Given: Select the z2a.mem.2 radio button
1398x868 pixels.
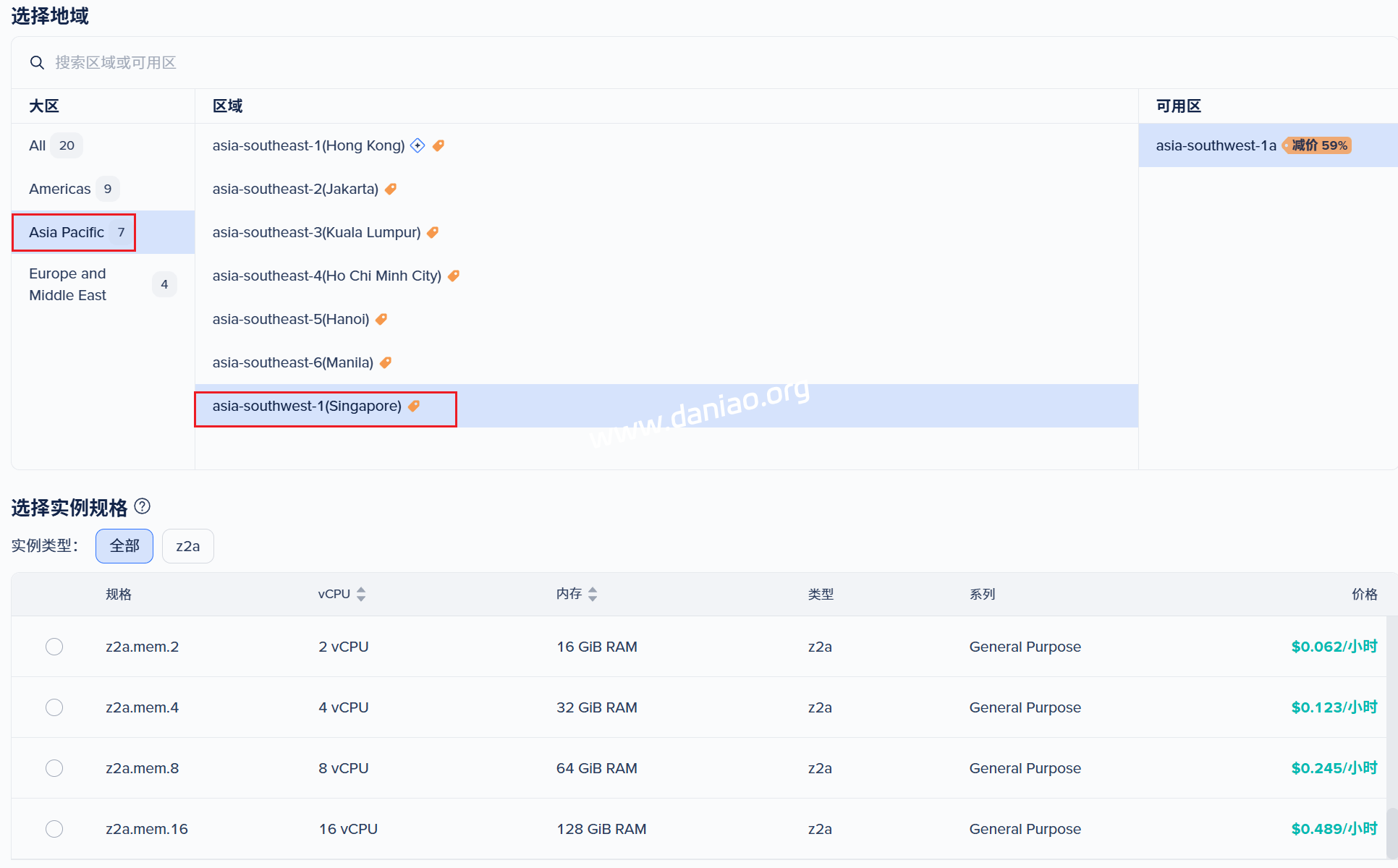Looking at the screenshot, I should (54, 647).
